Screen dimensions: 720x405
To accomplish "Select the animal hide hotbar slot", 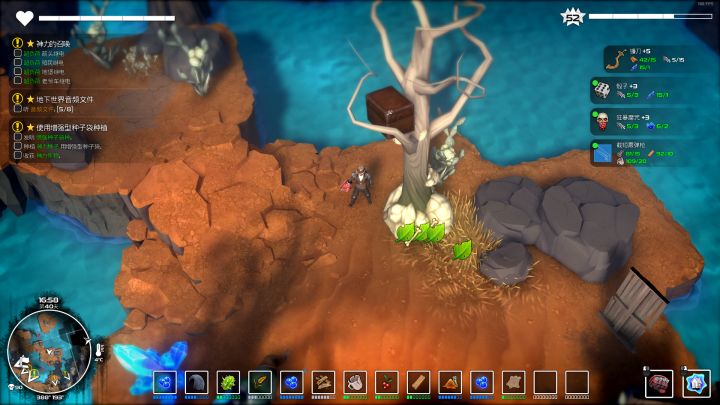I will [513, 382].
